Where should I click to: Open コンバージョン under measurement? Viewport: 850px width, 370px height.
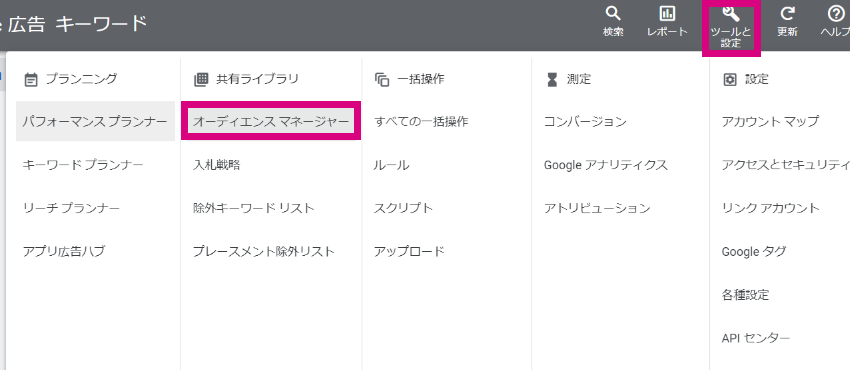click(585, 122)
